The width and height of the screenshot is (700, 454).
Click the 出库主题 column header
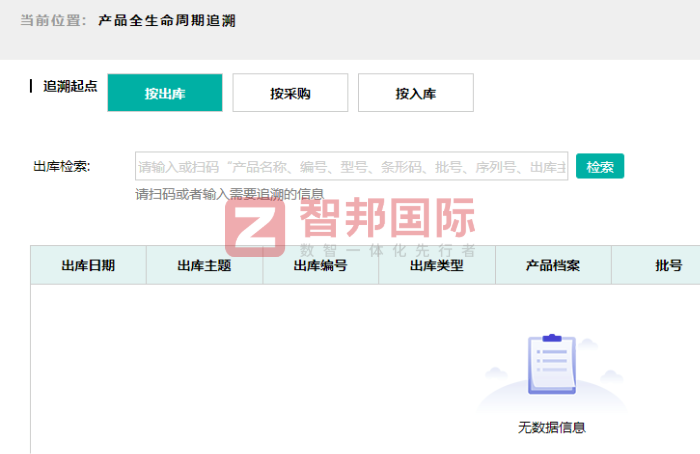click(204, 265)
